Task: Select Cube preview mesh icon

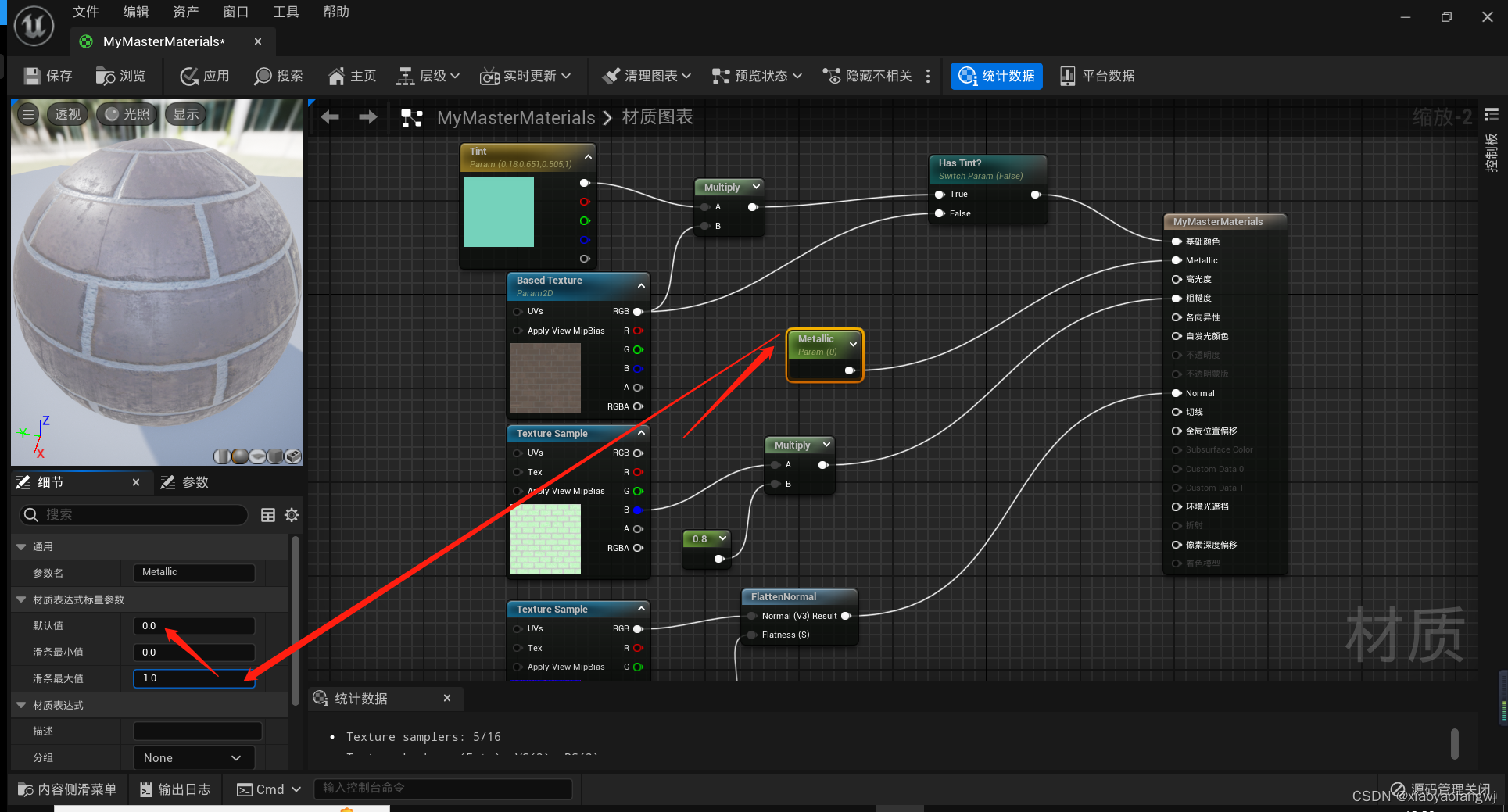Action: pyautogui.click(x=275, y=456)
